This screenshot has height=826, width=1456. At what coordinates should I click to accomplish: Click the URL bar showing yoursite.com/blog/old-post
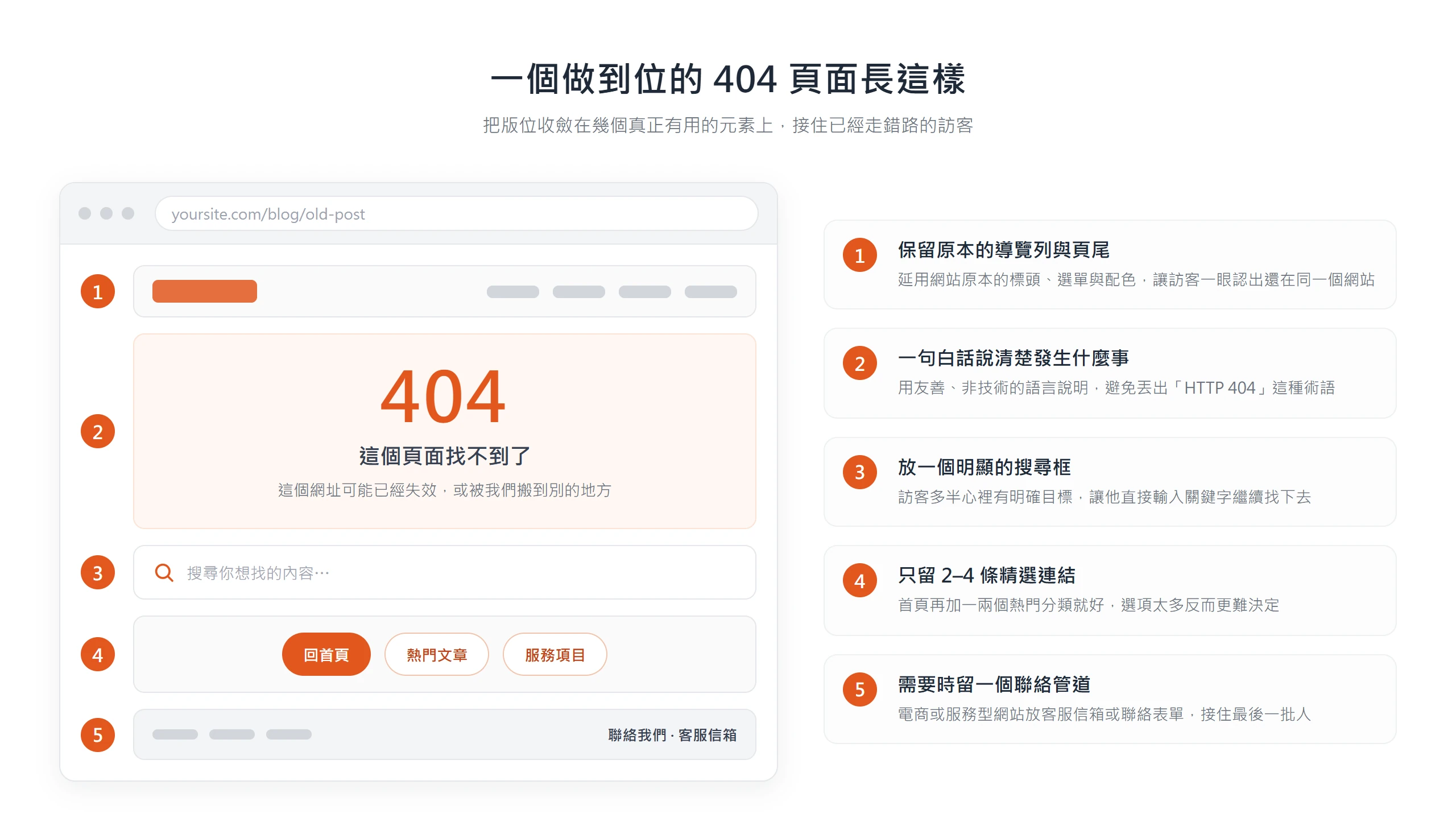tap(456, 213)
